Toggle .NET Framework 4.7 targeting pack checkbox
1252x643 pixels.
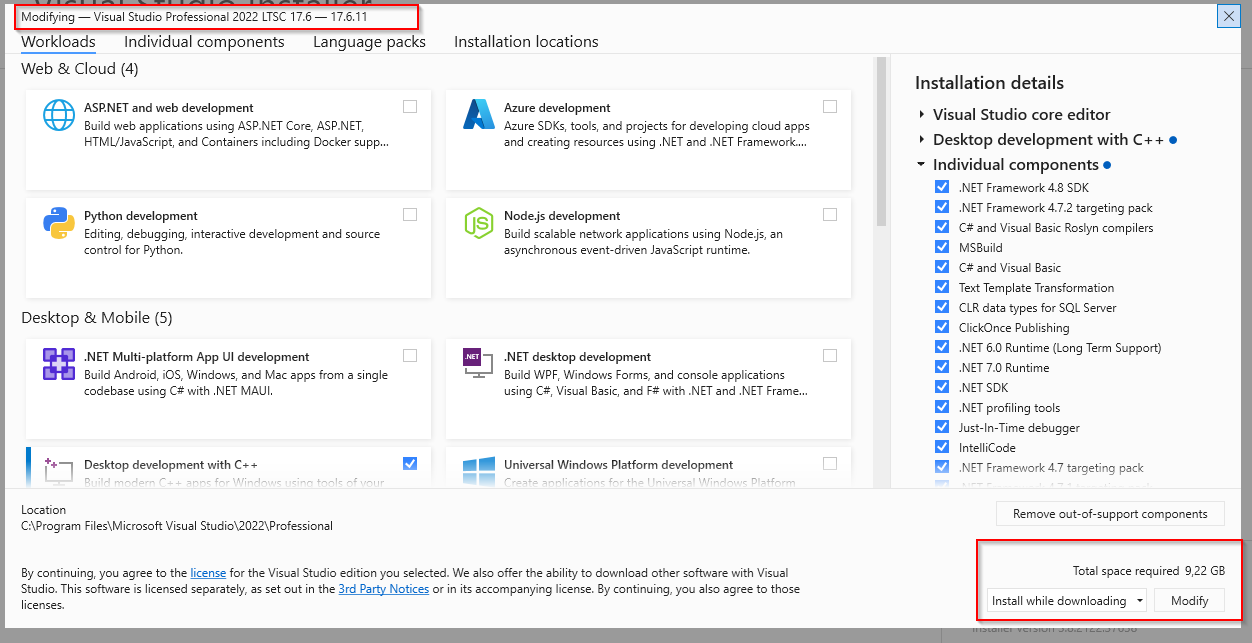point(942,468)
